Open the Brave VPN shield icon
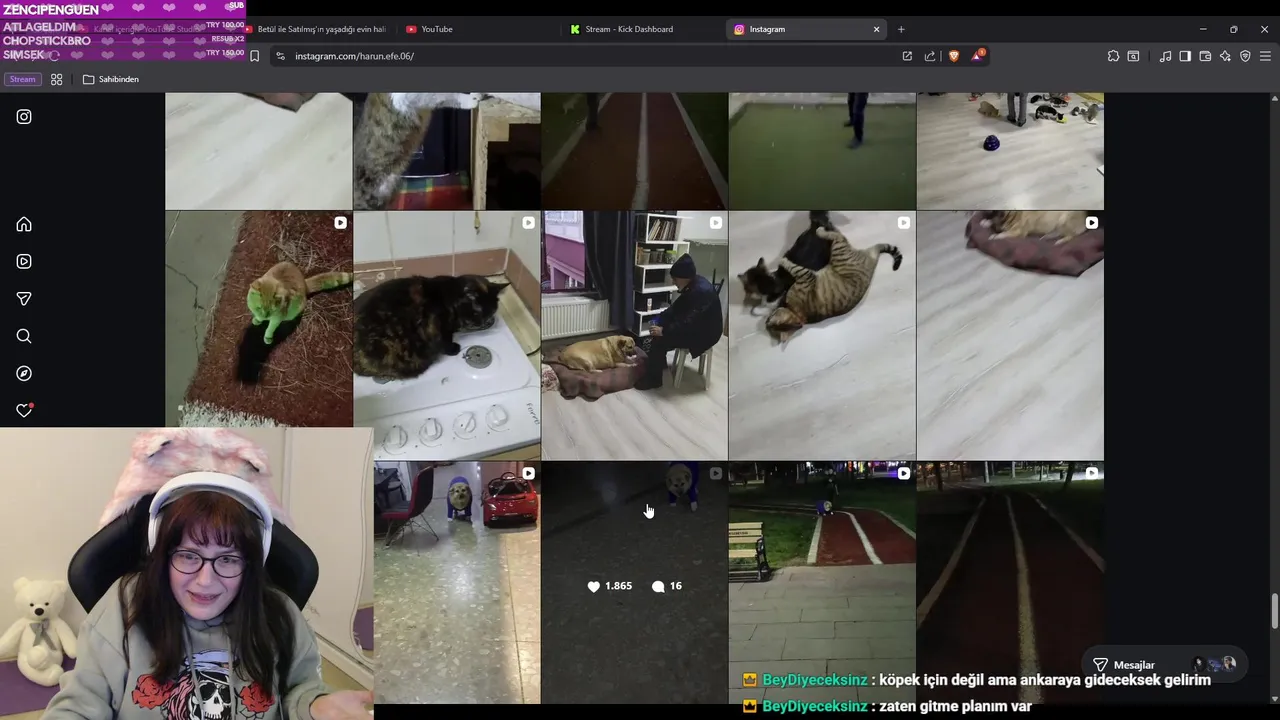Screen dimensions: 1280x720 click(1245, 56)
